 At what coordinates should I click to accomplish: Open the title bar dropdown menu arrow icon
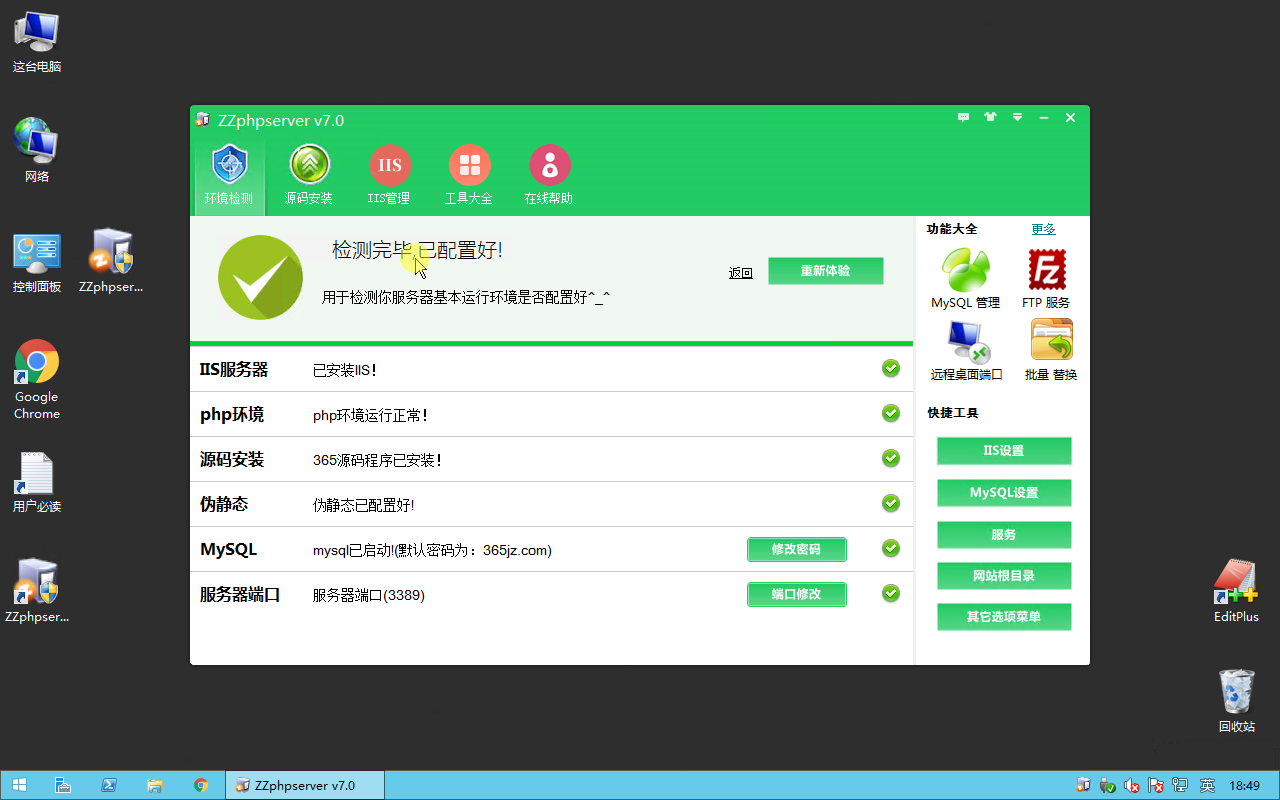click(x=1017, y=118)
